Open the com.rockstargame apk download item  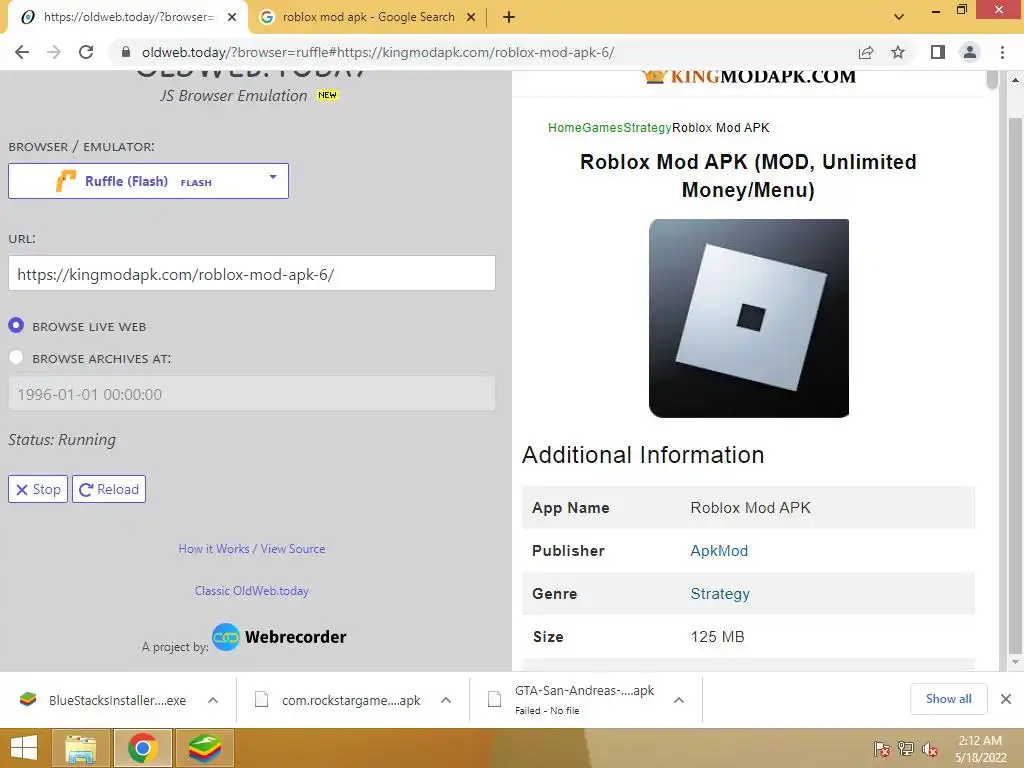(x=338, y=700)
